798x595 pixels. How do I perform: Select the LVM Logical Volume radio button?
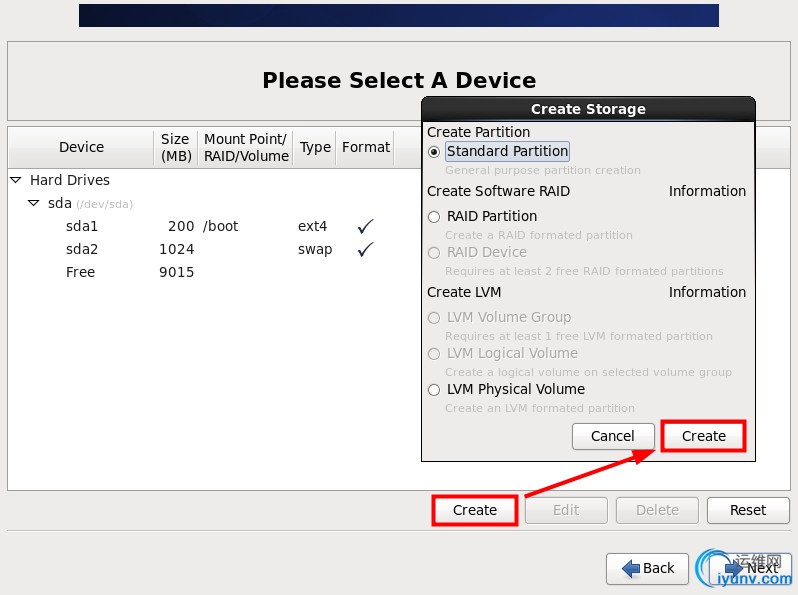click(x=434, y=354)
